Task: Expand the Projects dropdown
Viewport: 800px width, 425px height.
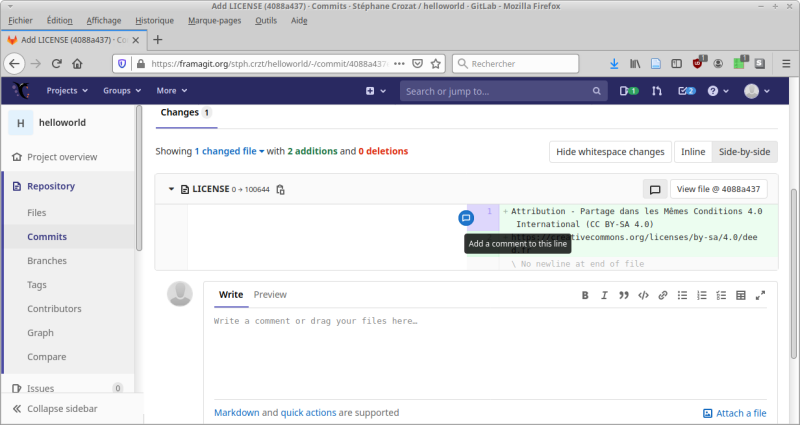Action: tap(67, 91)
